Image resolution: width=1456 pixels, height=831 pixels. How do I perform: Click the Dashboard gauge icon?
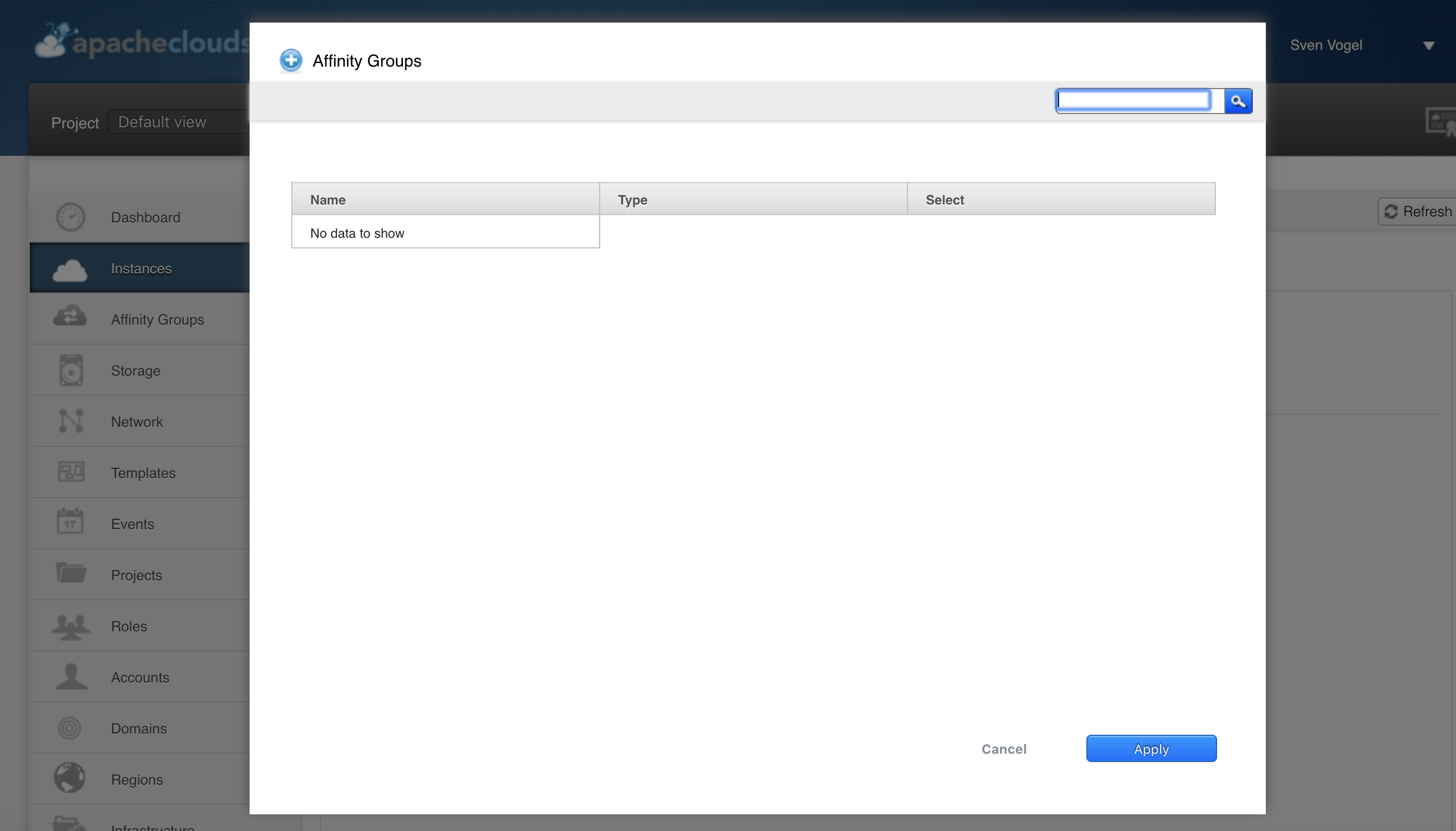point(71,217)
